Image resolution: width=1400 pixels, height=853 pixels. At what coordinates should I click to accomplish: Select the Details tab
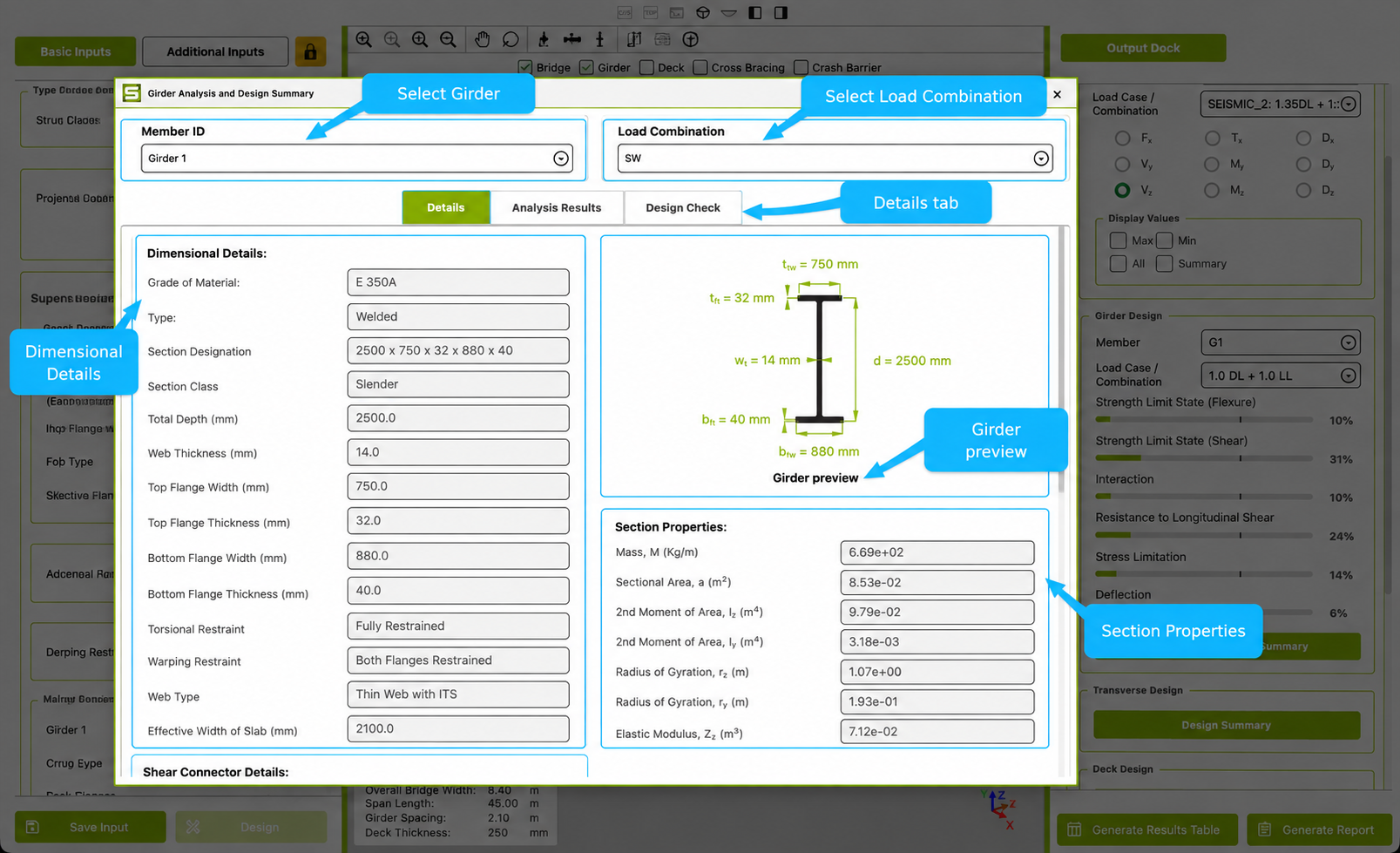pyautogui.click(x=446, y=207)
